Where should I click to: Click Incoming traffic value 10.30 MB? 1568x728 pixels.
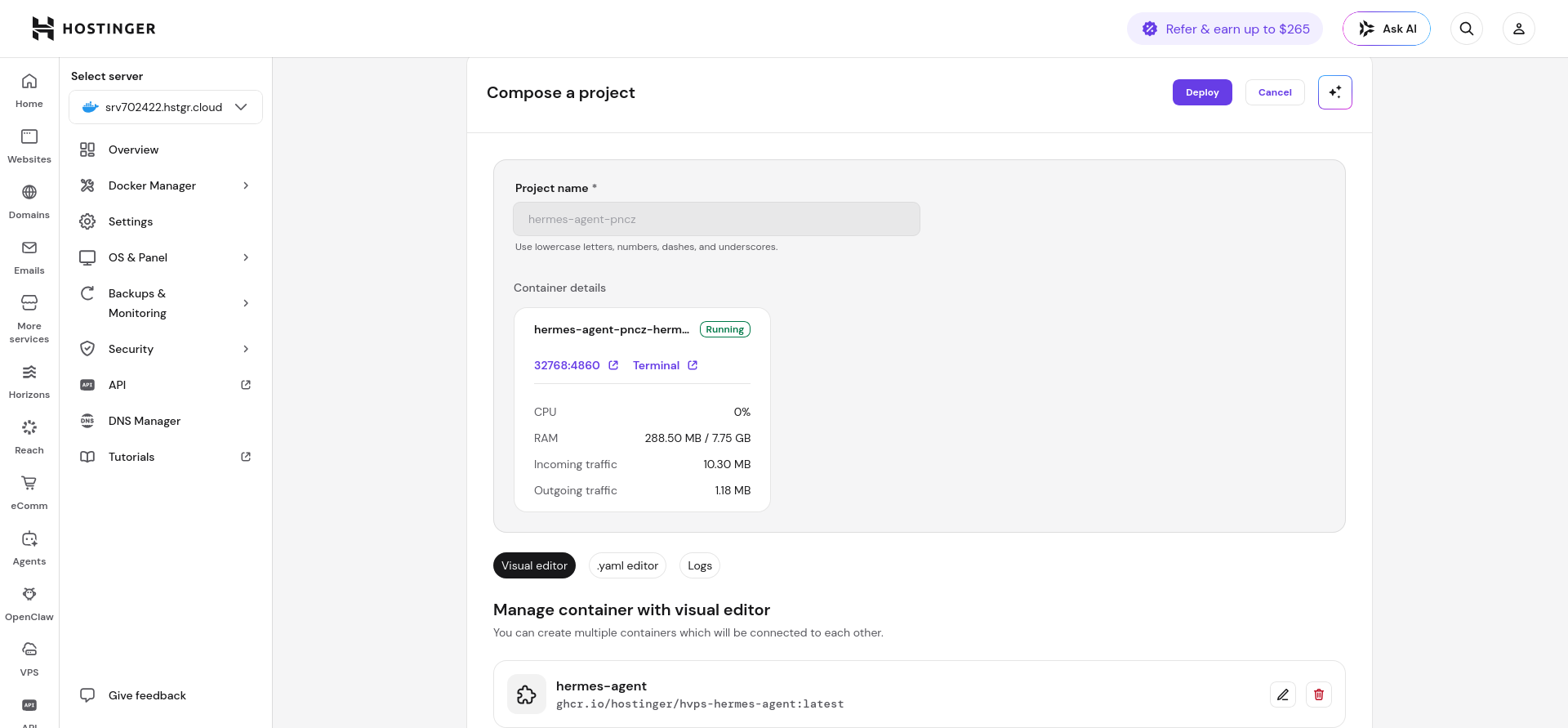pyautogui.click(x=727, y=464)
